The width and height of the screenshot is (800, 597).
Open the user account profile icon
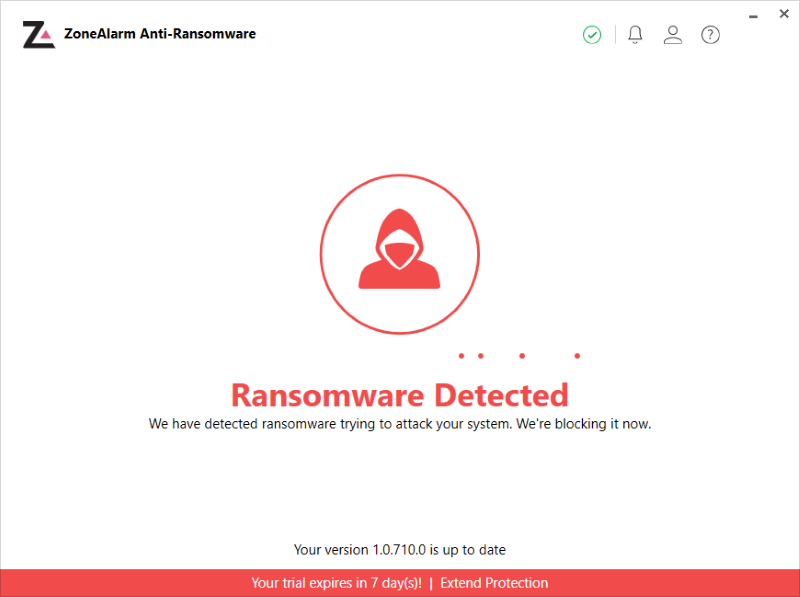tap(673, 35)
